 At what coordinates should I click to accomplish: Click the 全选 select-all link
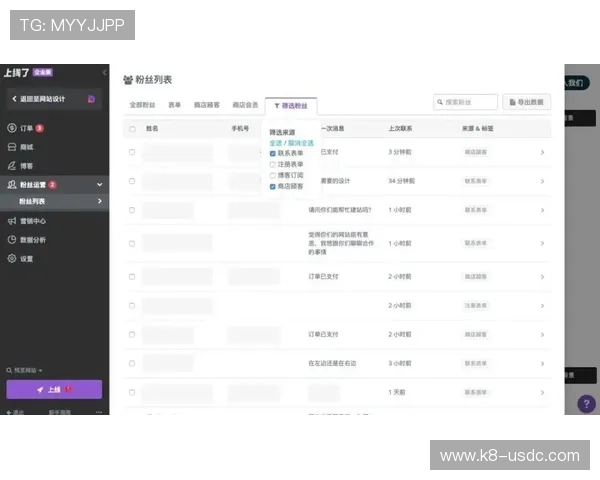(x=276, y=143)
